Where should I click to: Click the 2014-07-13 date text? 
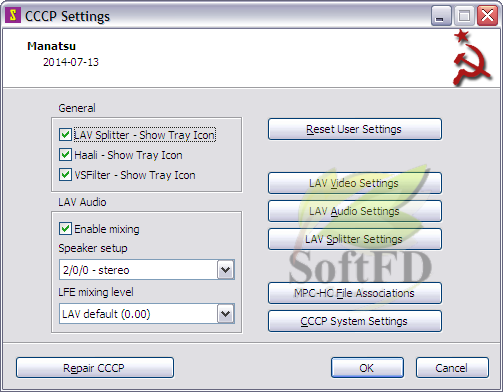71,62
